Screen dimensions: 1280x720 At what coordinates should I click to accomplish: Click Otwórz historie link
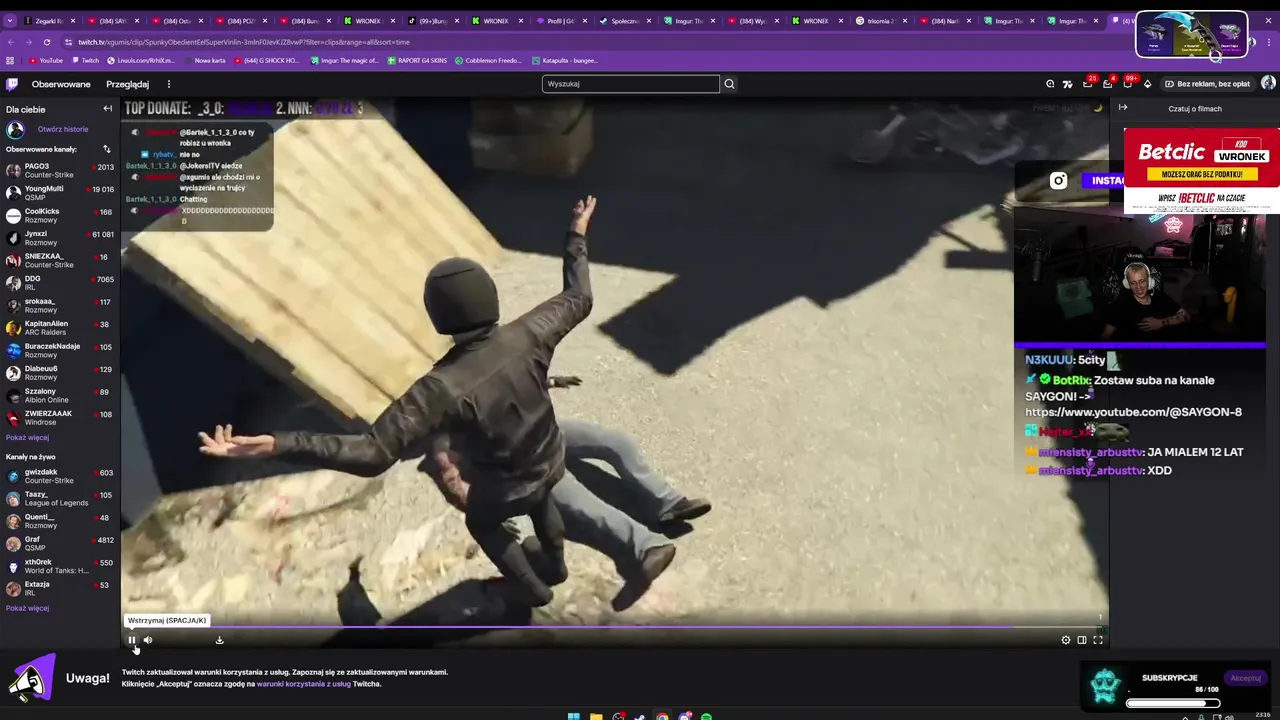[63, 129]
